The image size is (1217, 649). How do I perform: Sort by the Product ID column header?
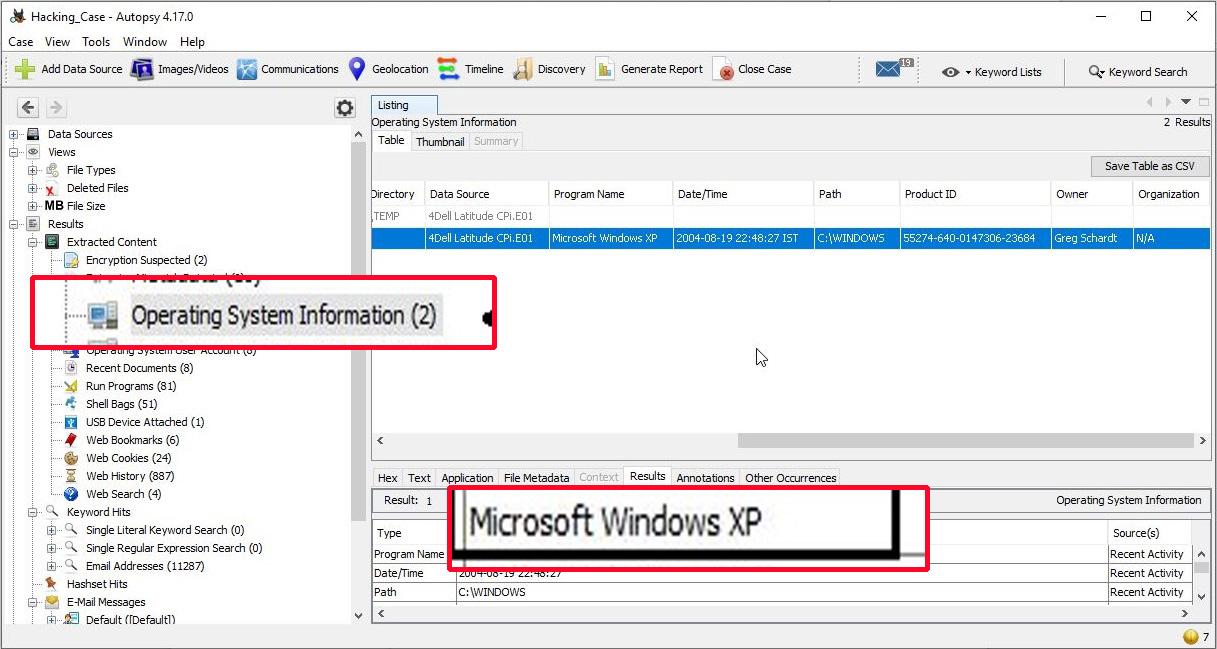[974, 194]
